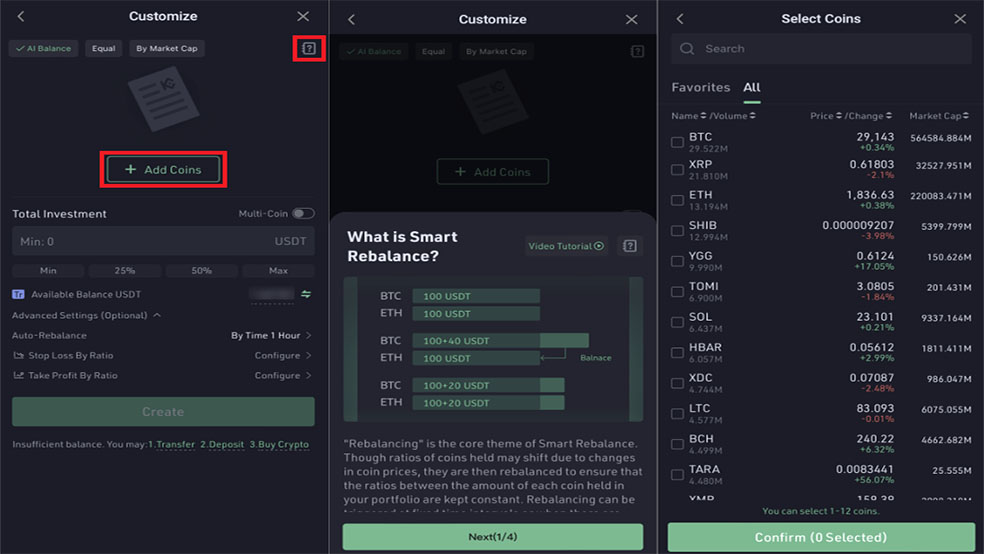Screen dimensions: 984x554
Task: Switch to Favorites tab
Action: [x=700, y=88]
